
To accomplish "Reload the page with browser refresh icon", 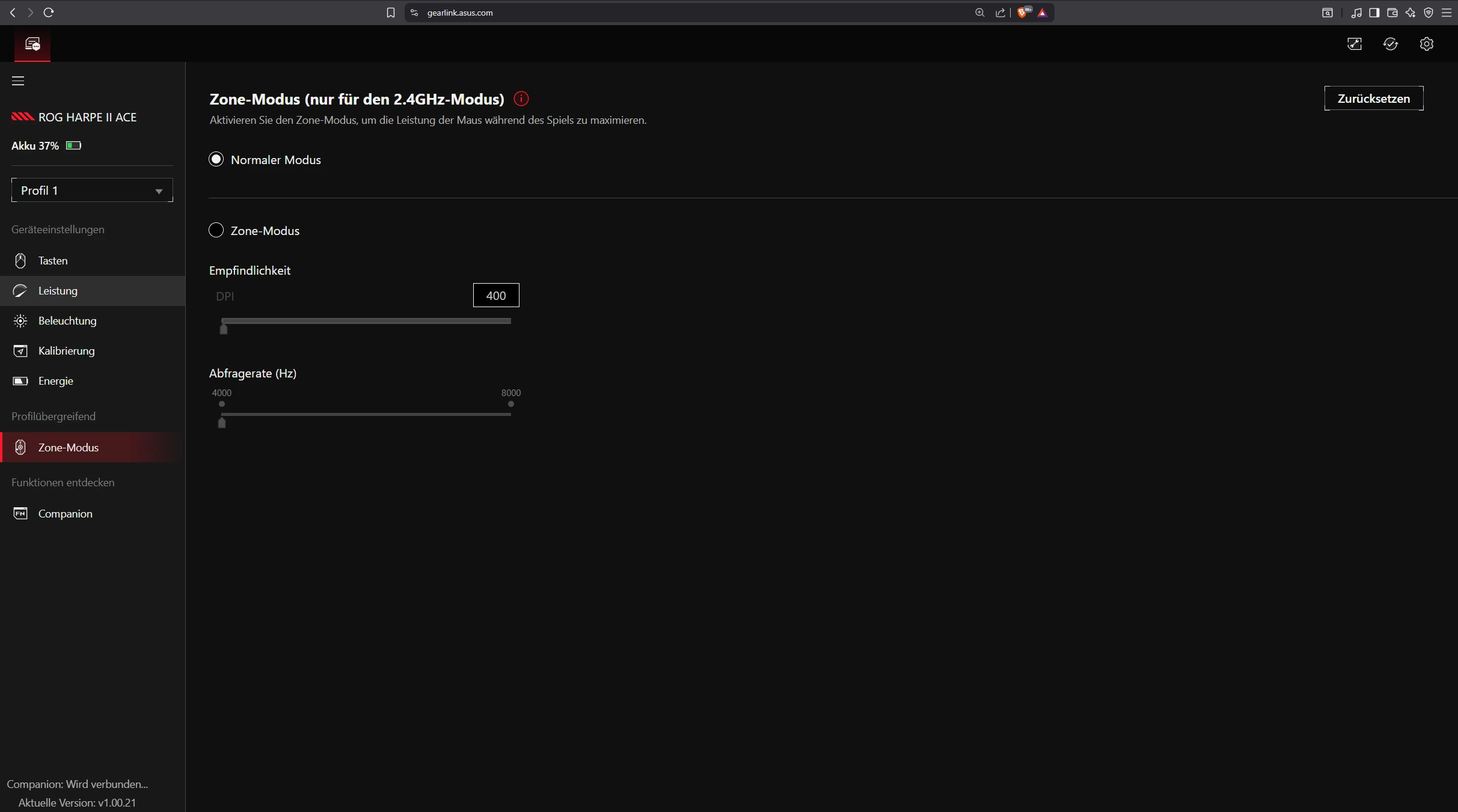I will pos(49,13).
